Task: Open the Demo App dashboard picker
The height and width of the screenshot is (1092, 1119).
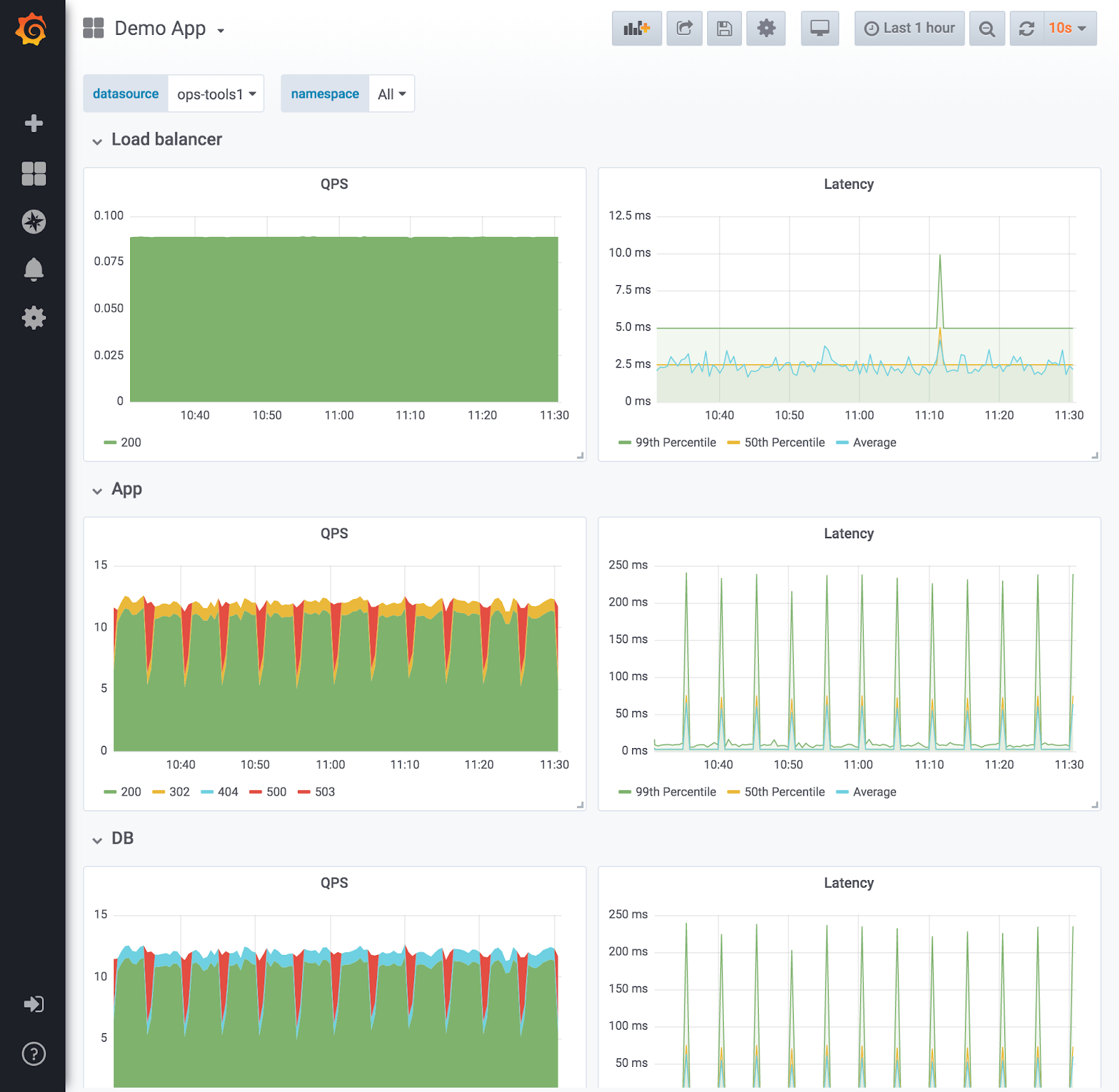Action: tap(161, 29)
